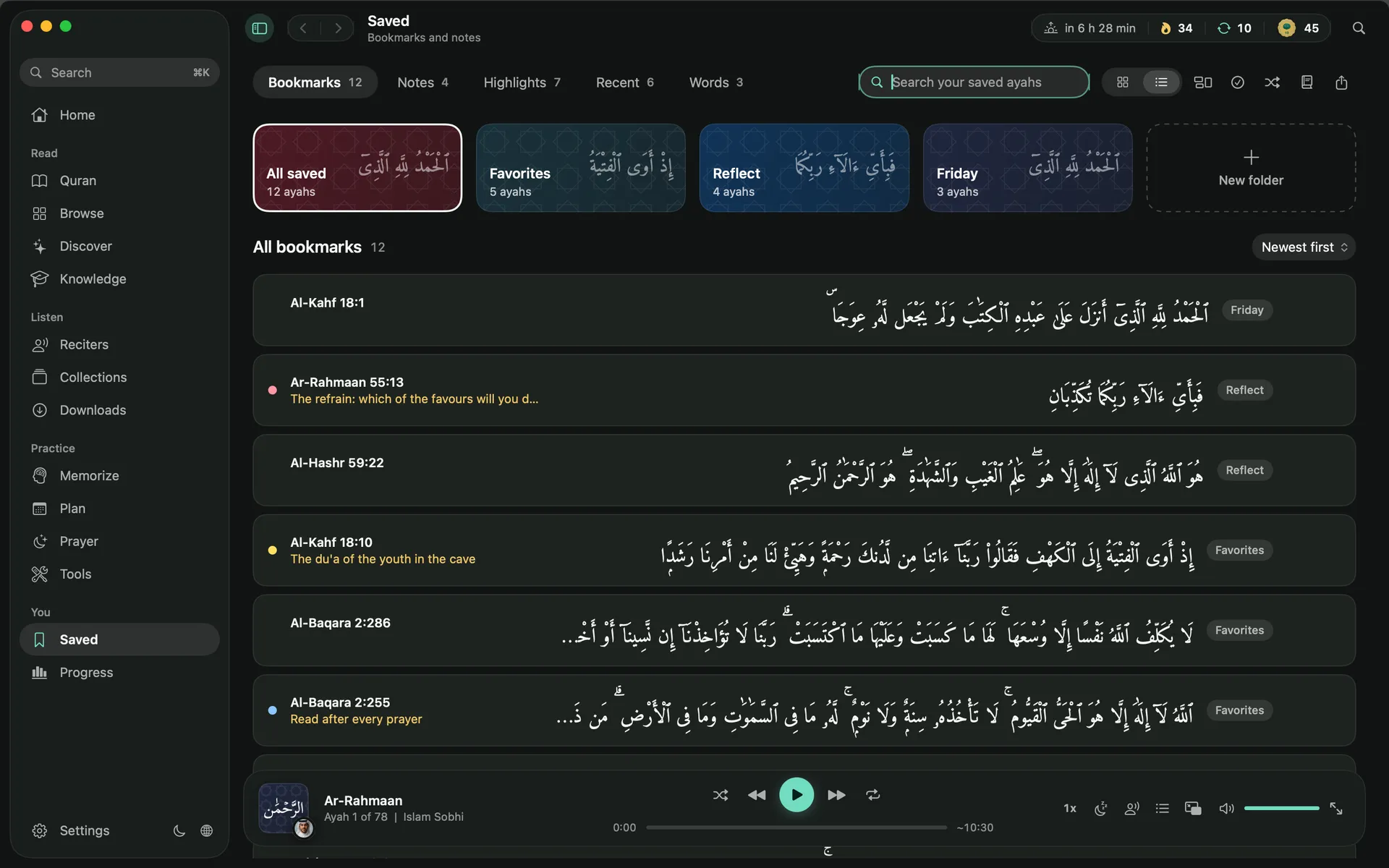Switch to the Recent tab
The height and width of the screenshot is (868, 1389).
625,82
